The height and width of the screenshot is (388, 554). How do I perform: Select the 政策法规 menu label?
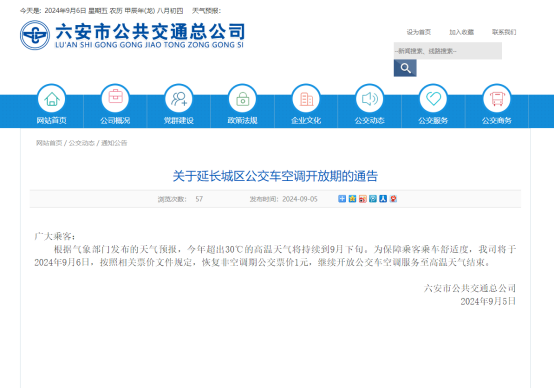(242, 120)
